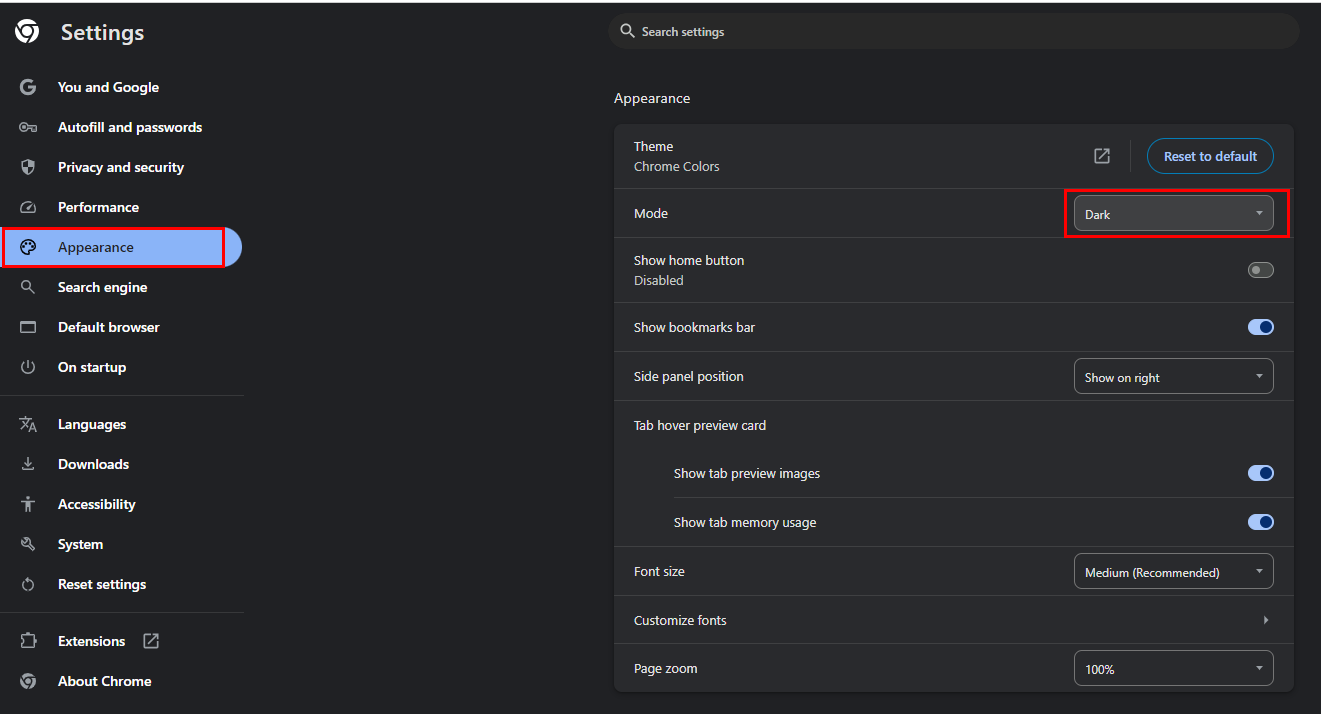The width and height of the screenshot is (1321, 714).
Task: Open the Downloads settings section
Action: pos(93,464)
